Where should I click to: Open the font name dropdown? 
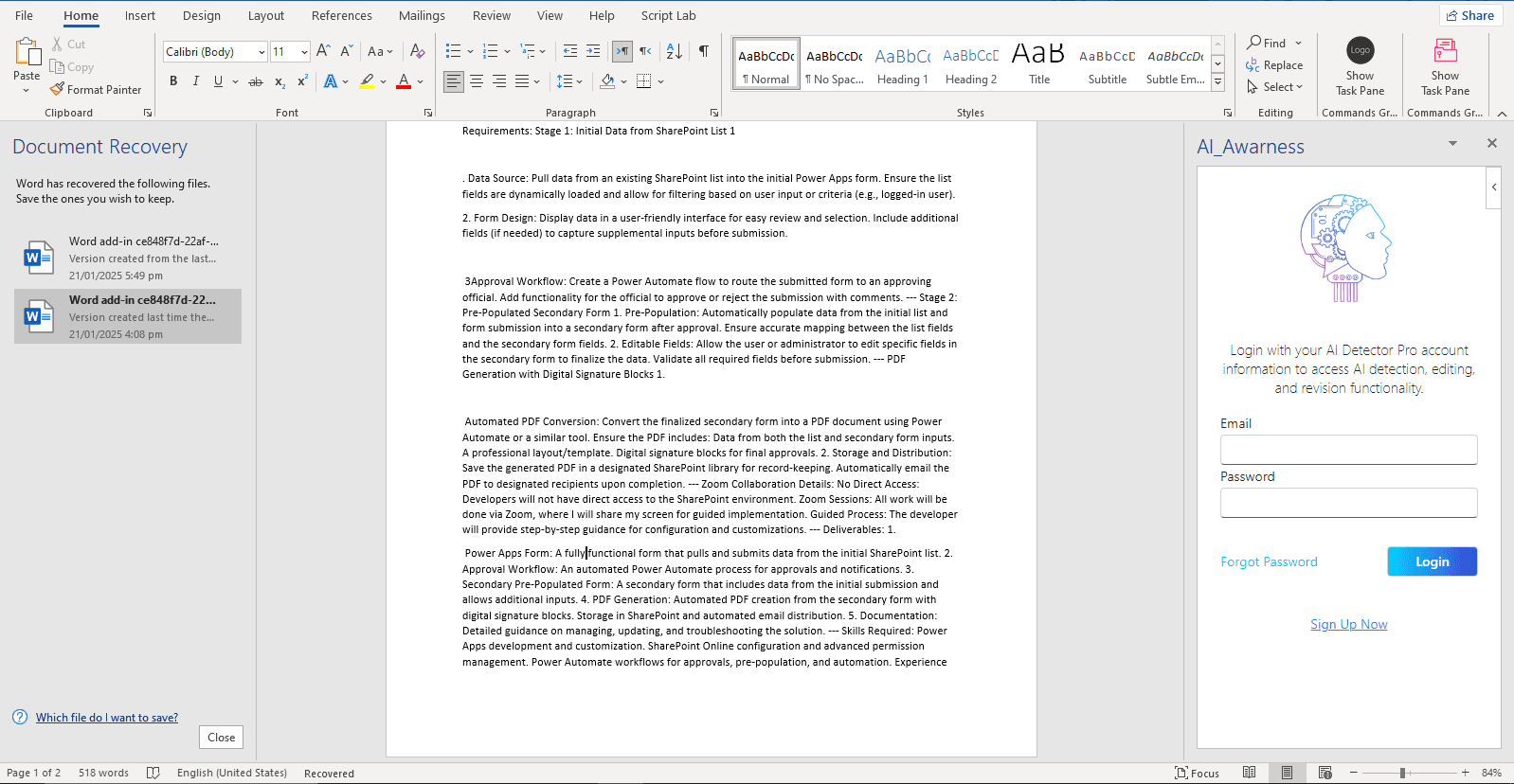click(261, 52)
